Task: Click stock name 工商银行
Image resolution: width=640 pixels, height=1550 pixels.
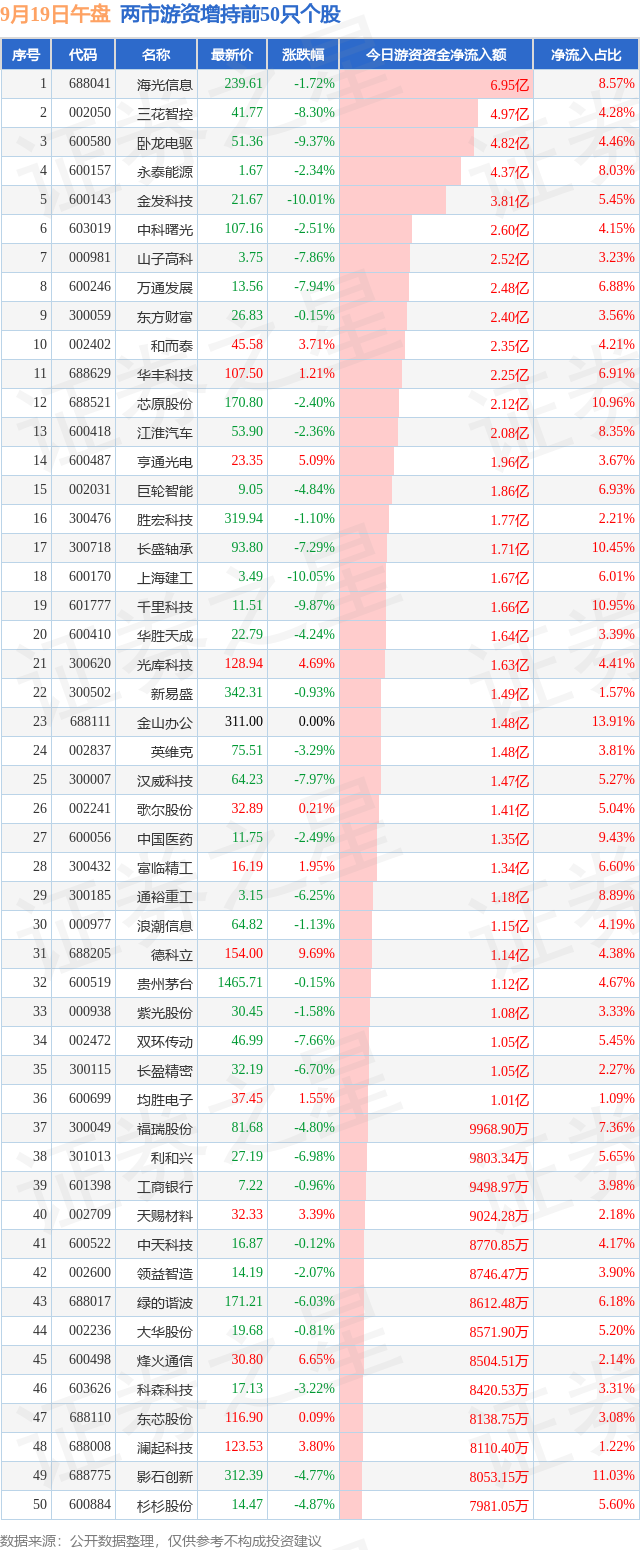Action: pos(165,1187)
